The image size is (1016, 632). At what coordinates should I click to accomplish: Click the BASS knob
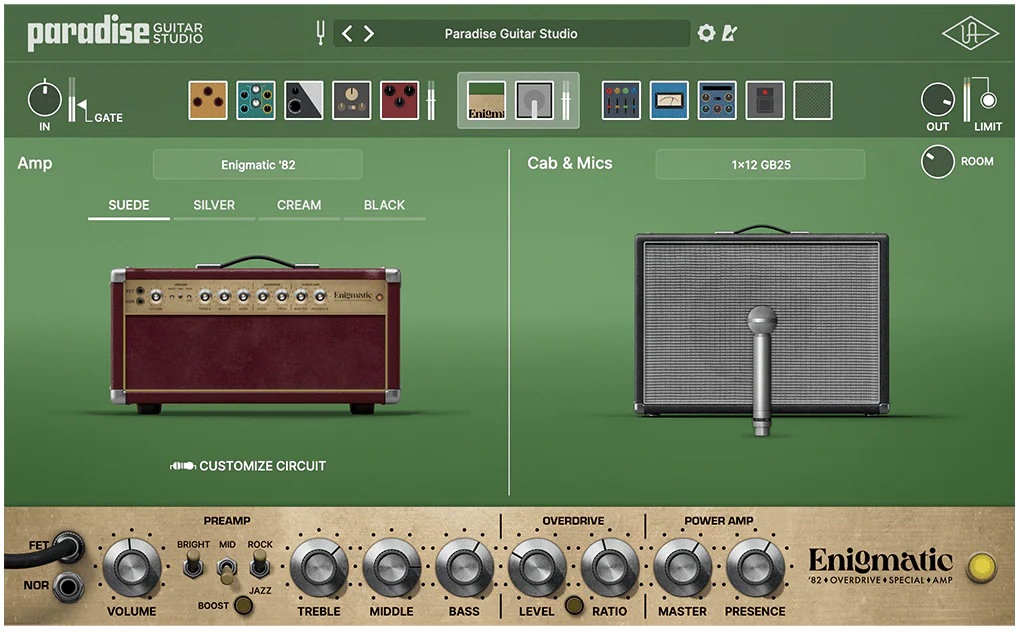click(464, 568)
